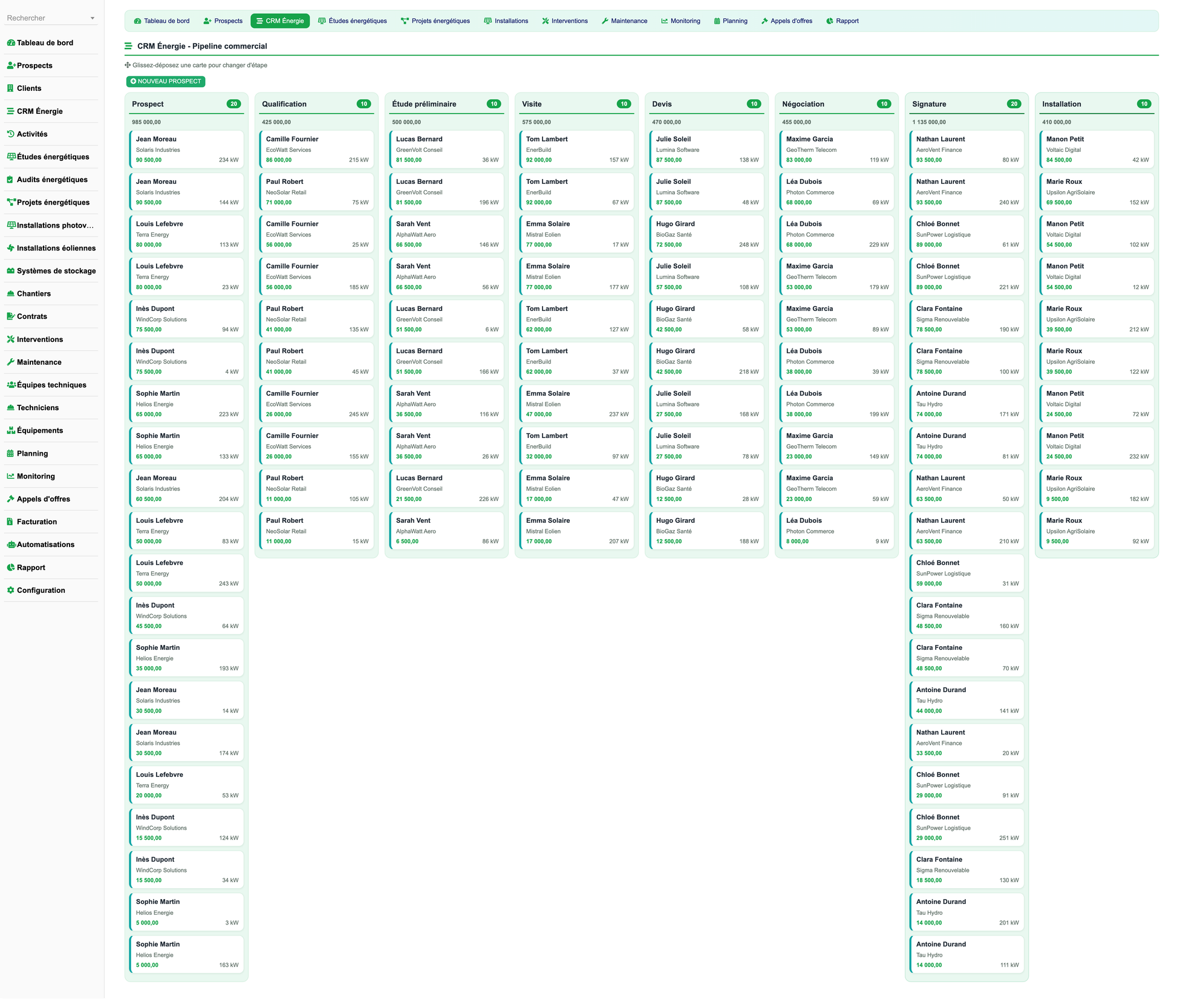
Task: Go to Monitoring in the sidebar
Action: 51,476
